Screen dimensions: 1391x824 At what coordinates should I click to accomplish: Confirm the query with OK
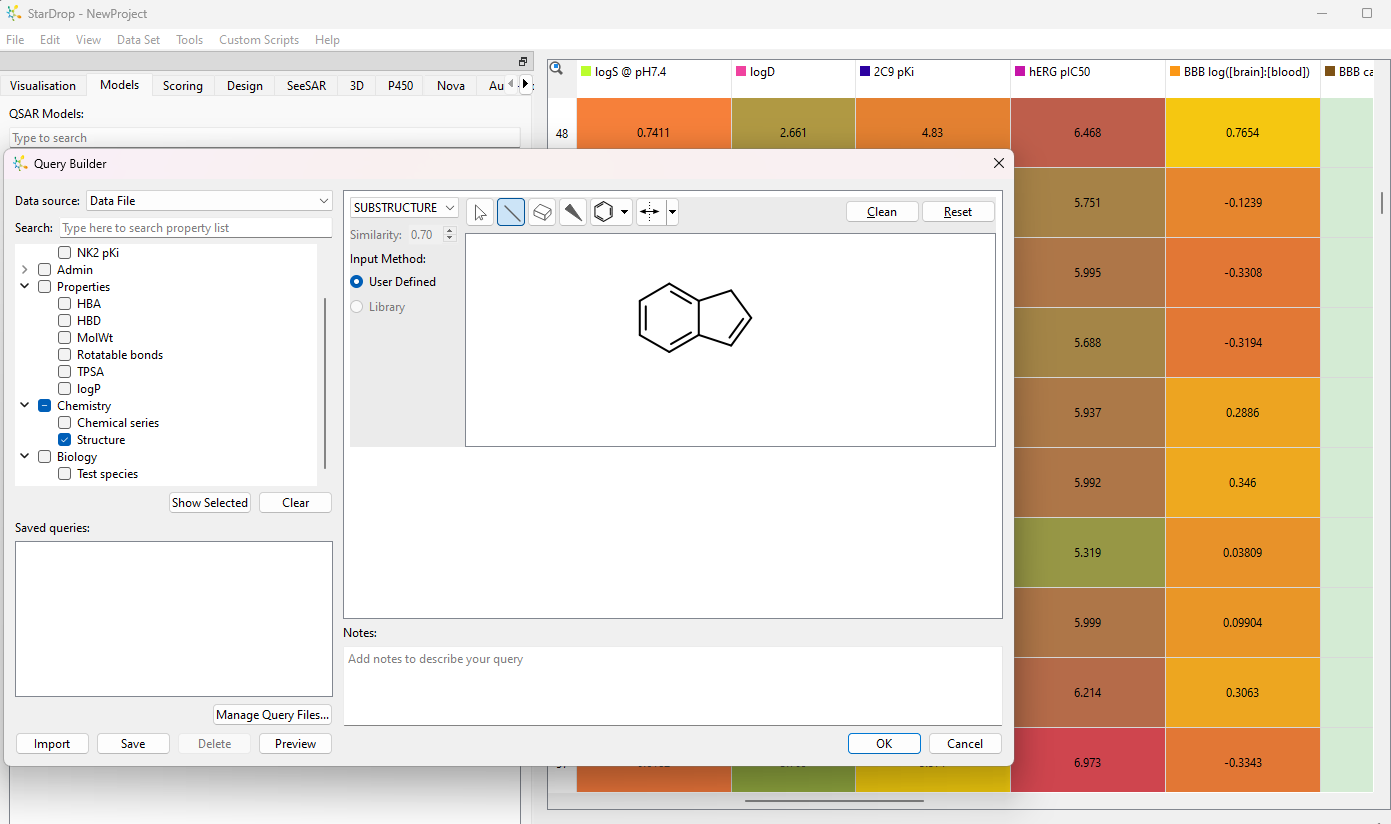884,744
